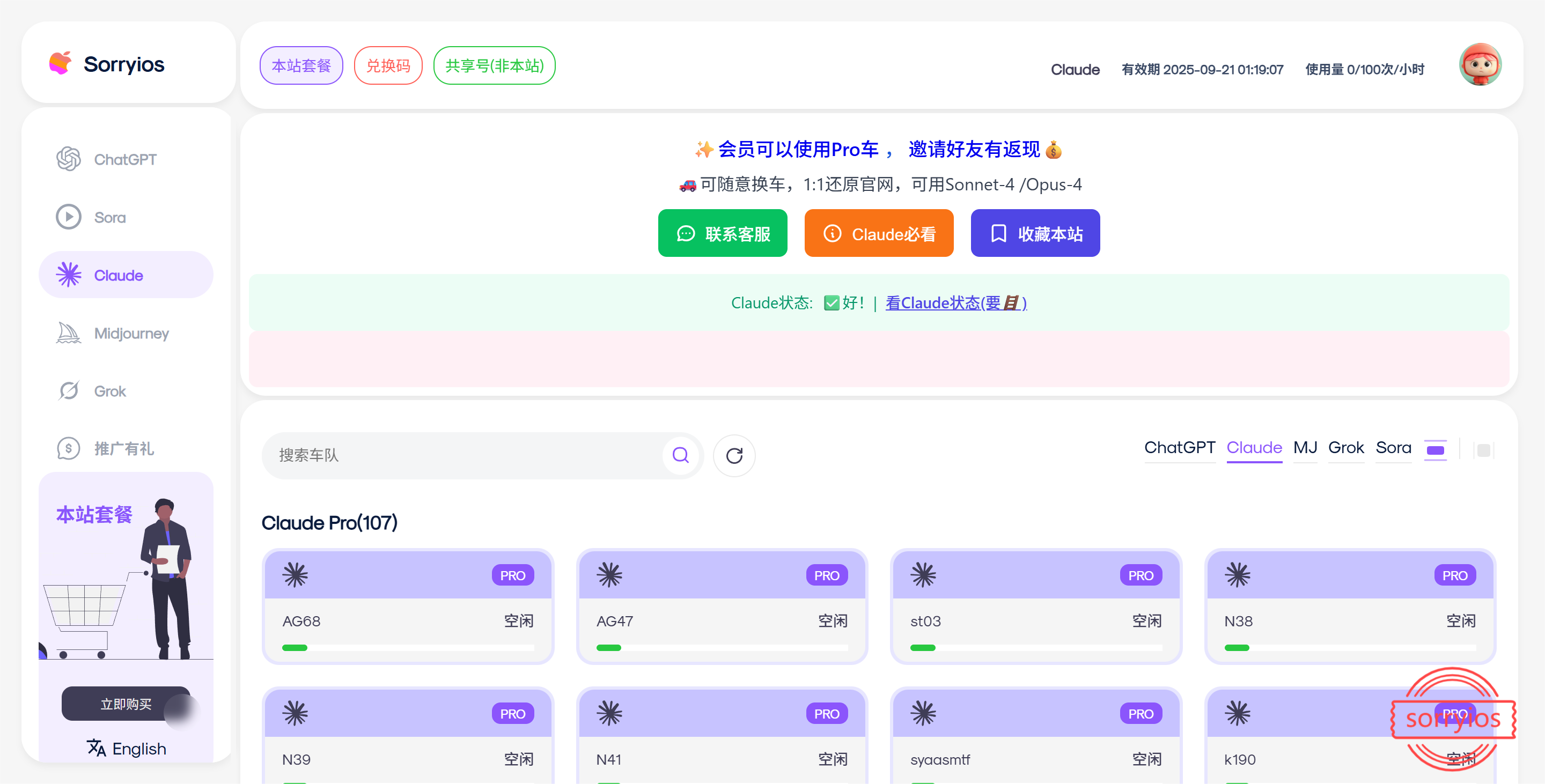Select Claude filter tab above car list

point(1254,448)
